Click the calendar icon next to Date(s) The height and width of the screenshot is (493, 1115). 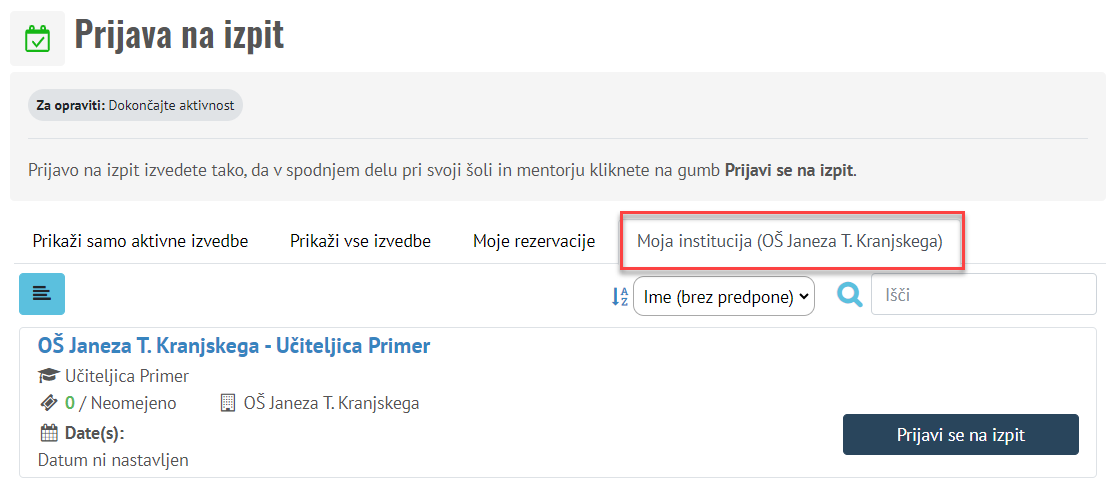click(x=48, y=433)
